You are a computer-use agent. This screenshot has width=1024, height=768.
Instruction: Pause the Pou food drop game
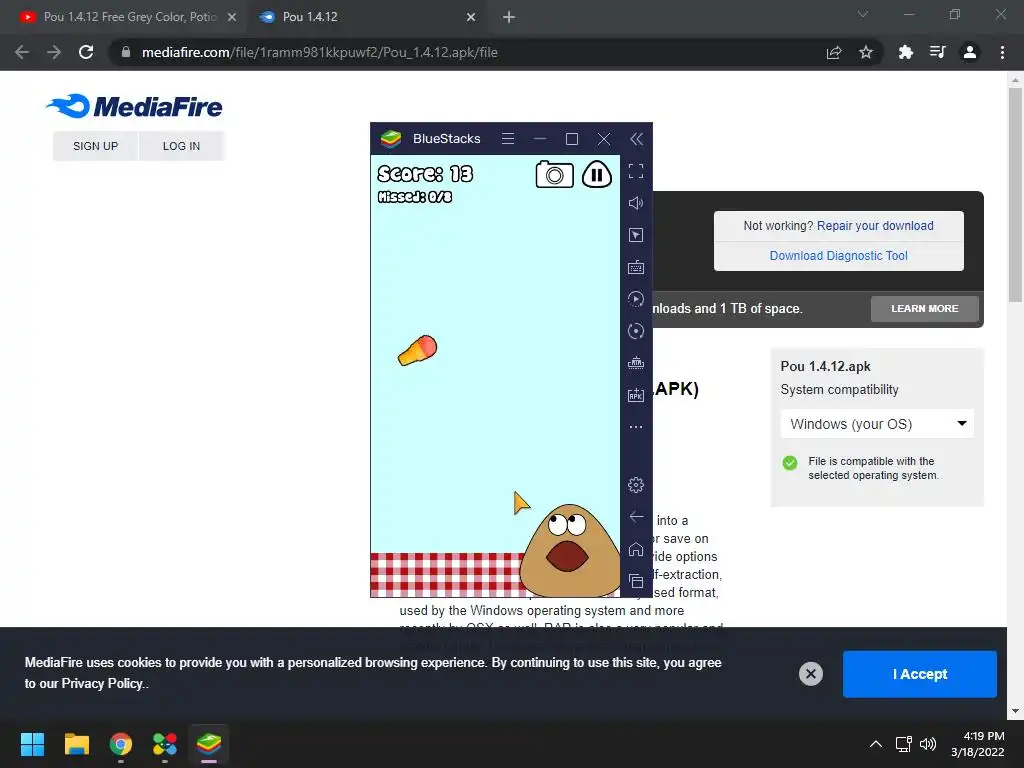[596, 174]
